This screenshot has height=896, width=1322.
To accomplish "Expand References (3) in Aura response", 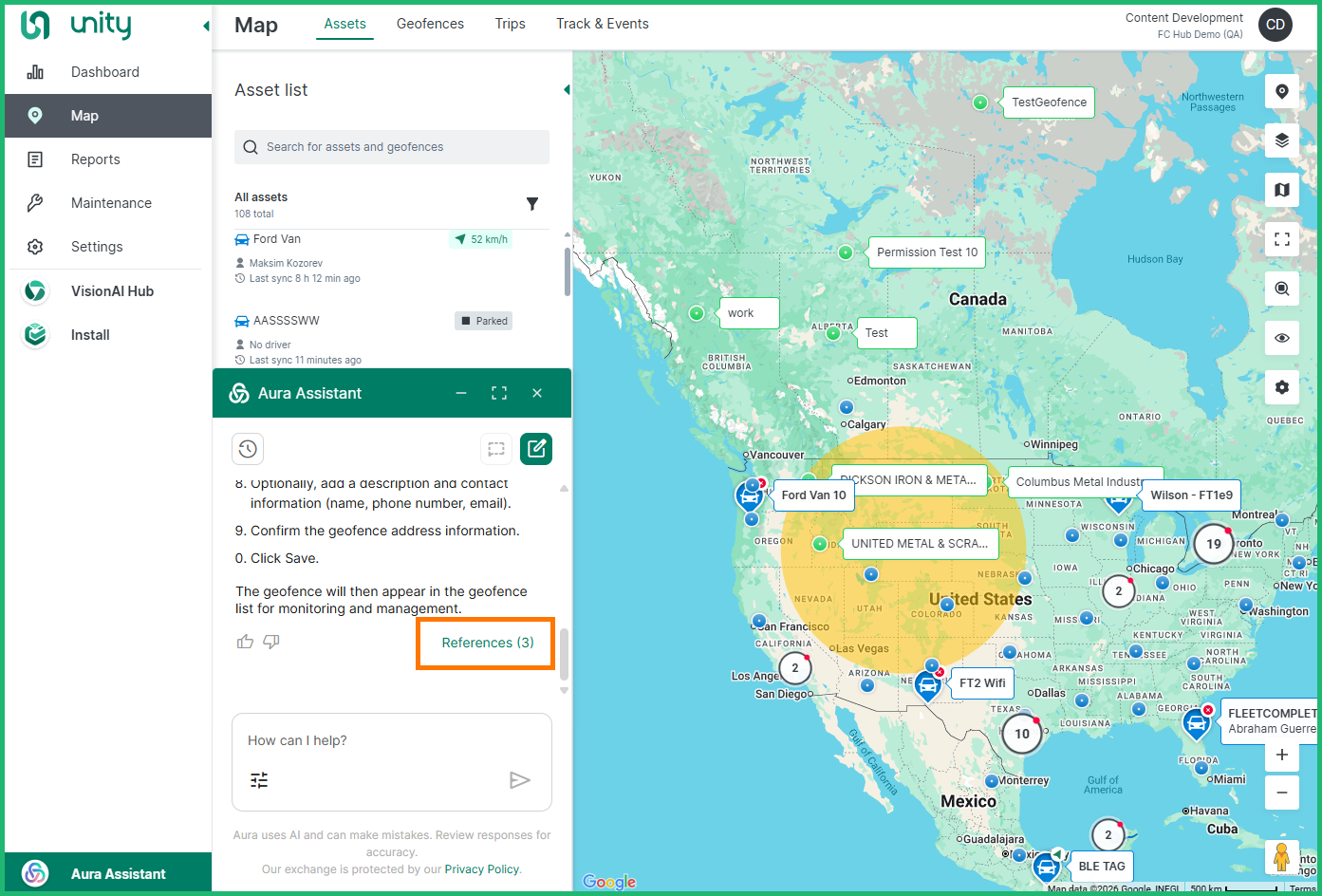I will point(487,643).
